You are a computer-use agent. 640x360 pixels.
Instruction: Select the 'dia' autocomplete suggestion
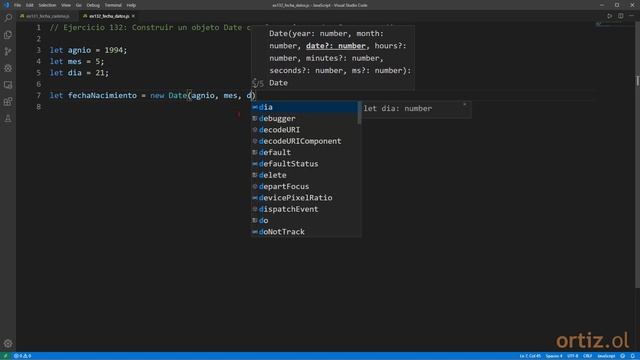pos(304,107)
